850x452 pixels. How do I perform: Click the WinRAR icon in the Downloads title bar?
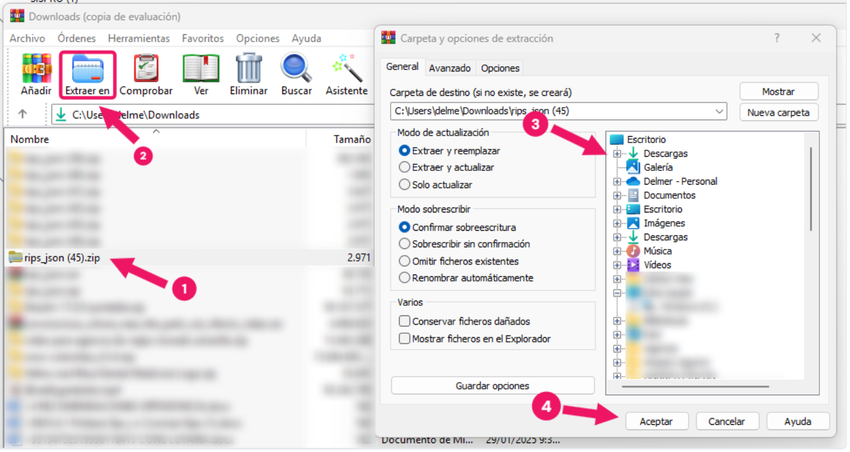coord(17,16)
